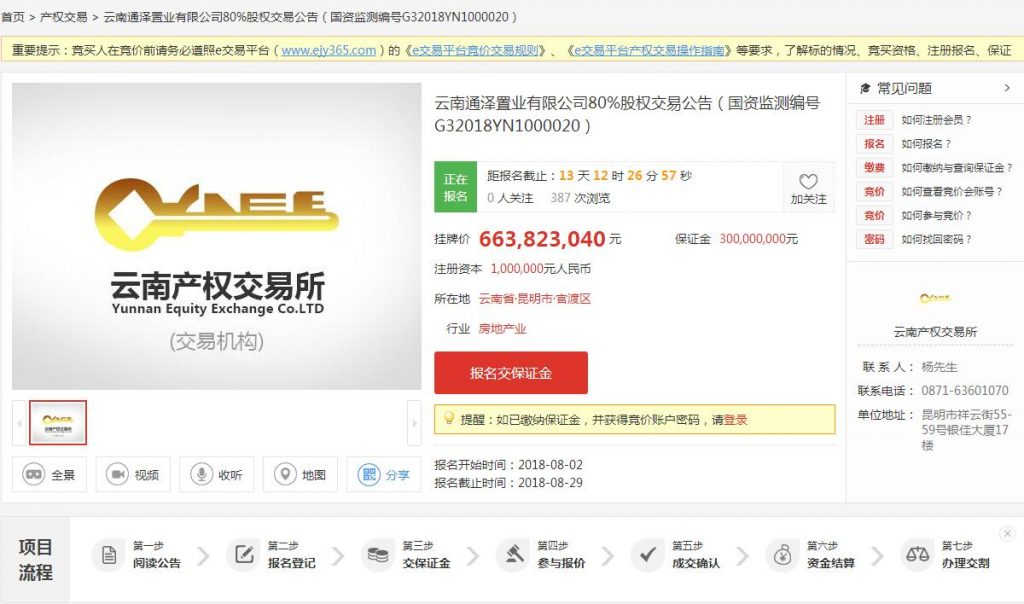
Task: Click the 第六步 资金结算 money bag icon
Action: click(782, 555)
